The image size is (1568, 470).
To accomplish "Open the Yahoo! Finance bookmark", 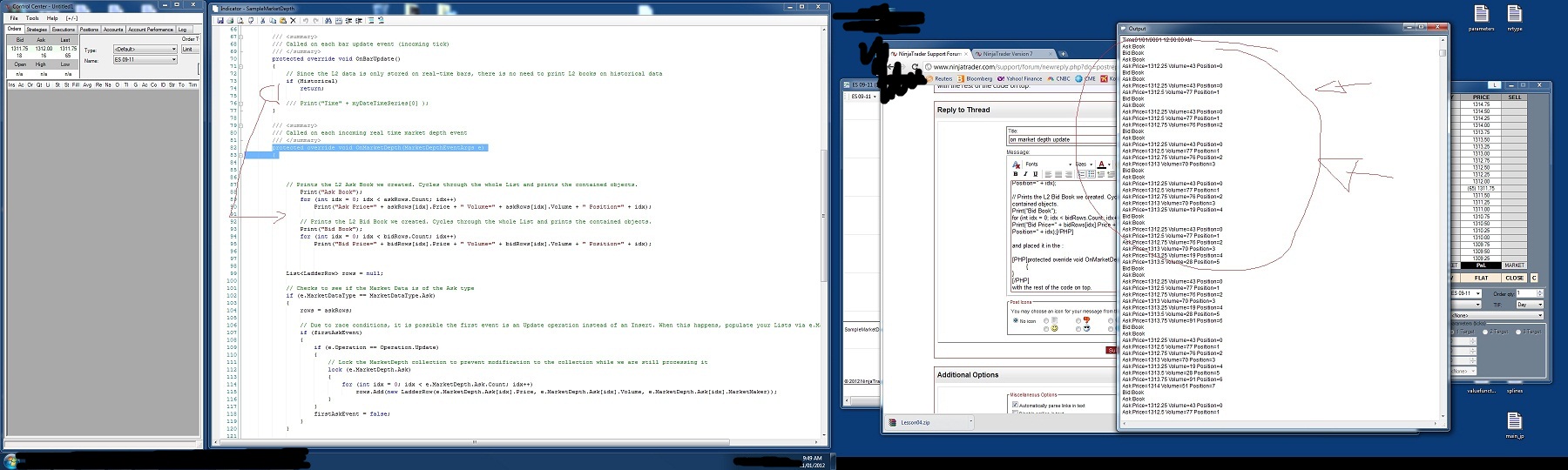I will (x=1020, y=78).
